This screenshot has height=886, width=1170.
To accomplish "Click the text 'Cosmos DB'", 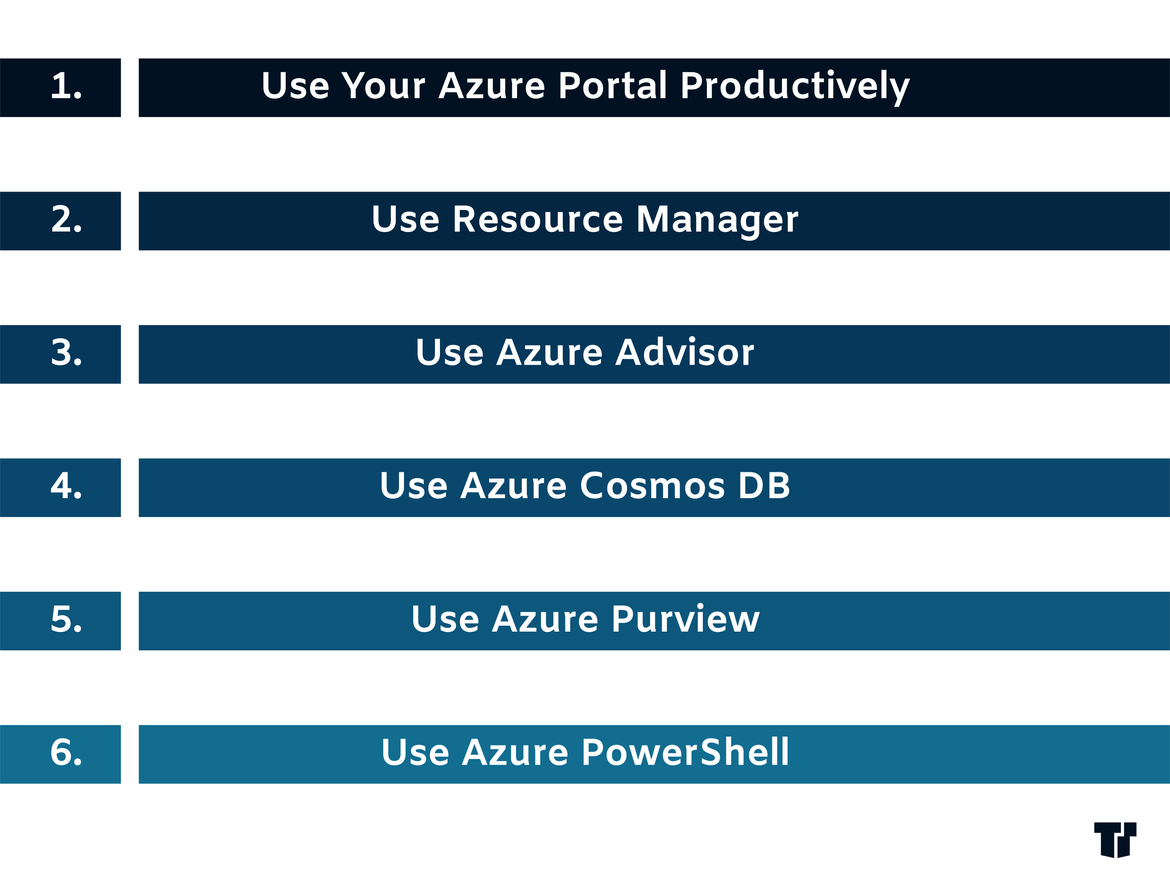I will pos(685,486).
